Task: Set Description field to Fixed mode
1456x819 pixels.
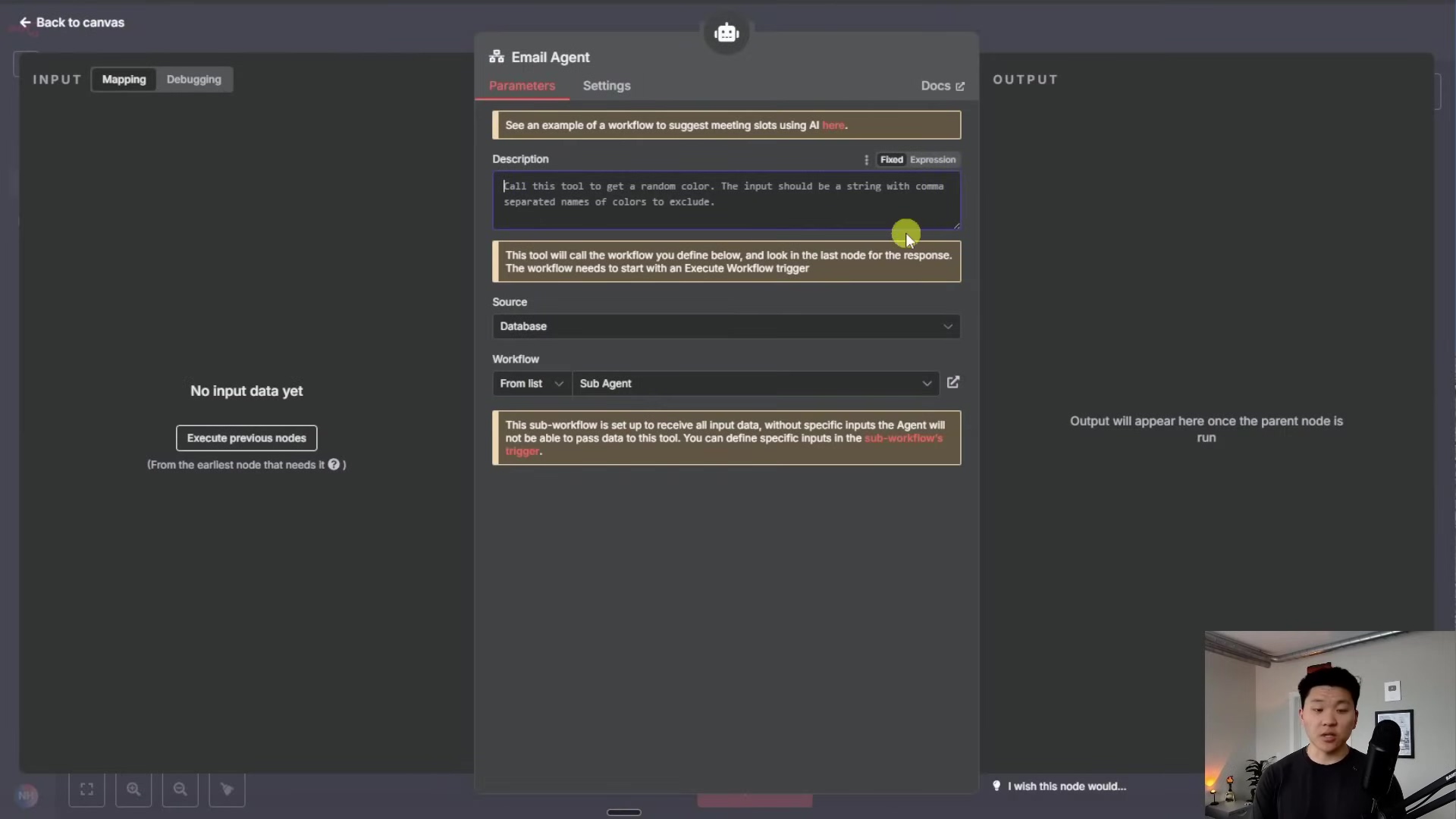Action: [x=891, y=160]
